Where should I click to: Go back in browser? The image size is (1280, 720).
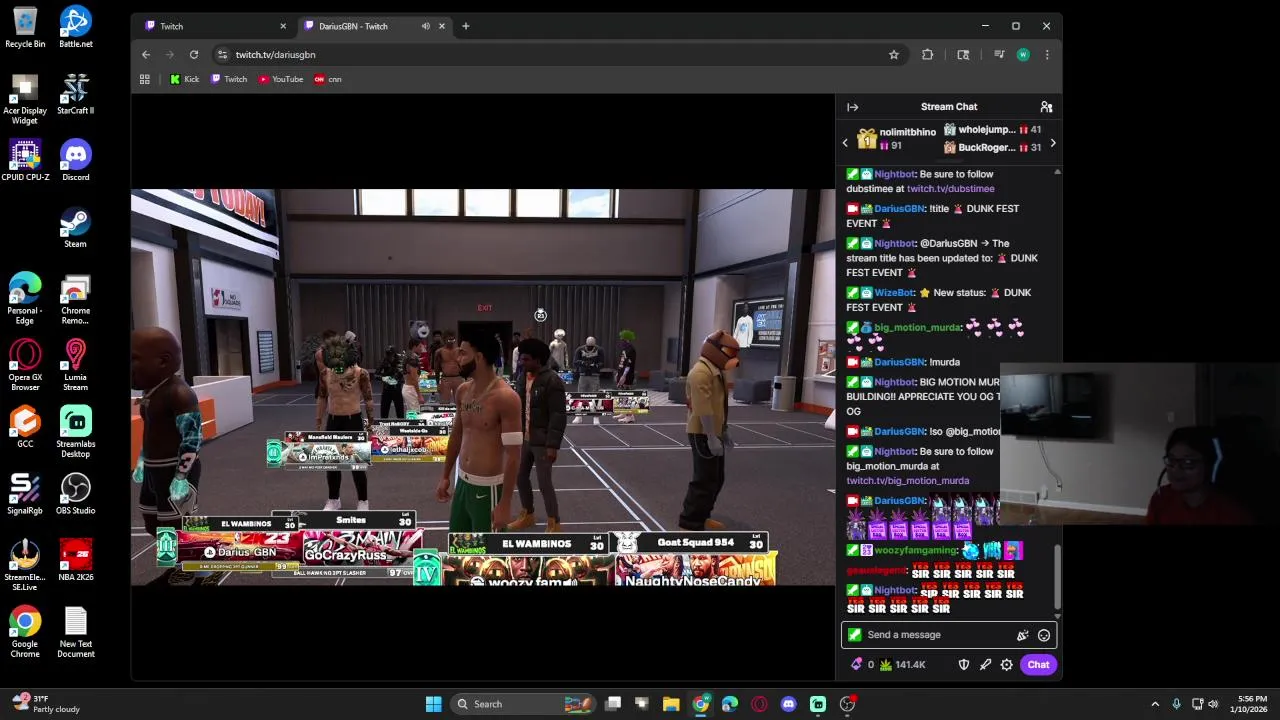pyautogui.click(x=146, y=55)
